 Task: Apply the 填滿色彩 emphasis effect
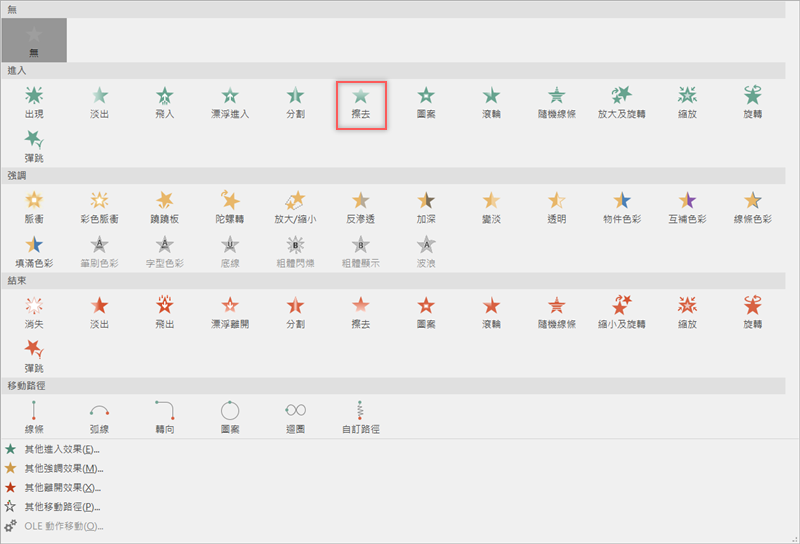[34, 252]
